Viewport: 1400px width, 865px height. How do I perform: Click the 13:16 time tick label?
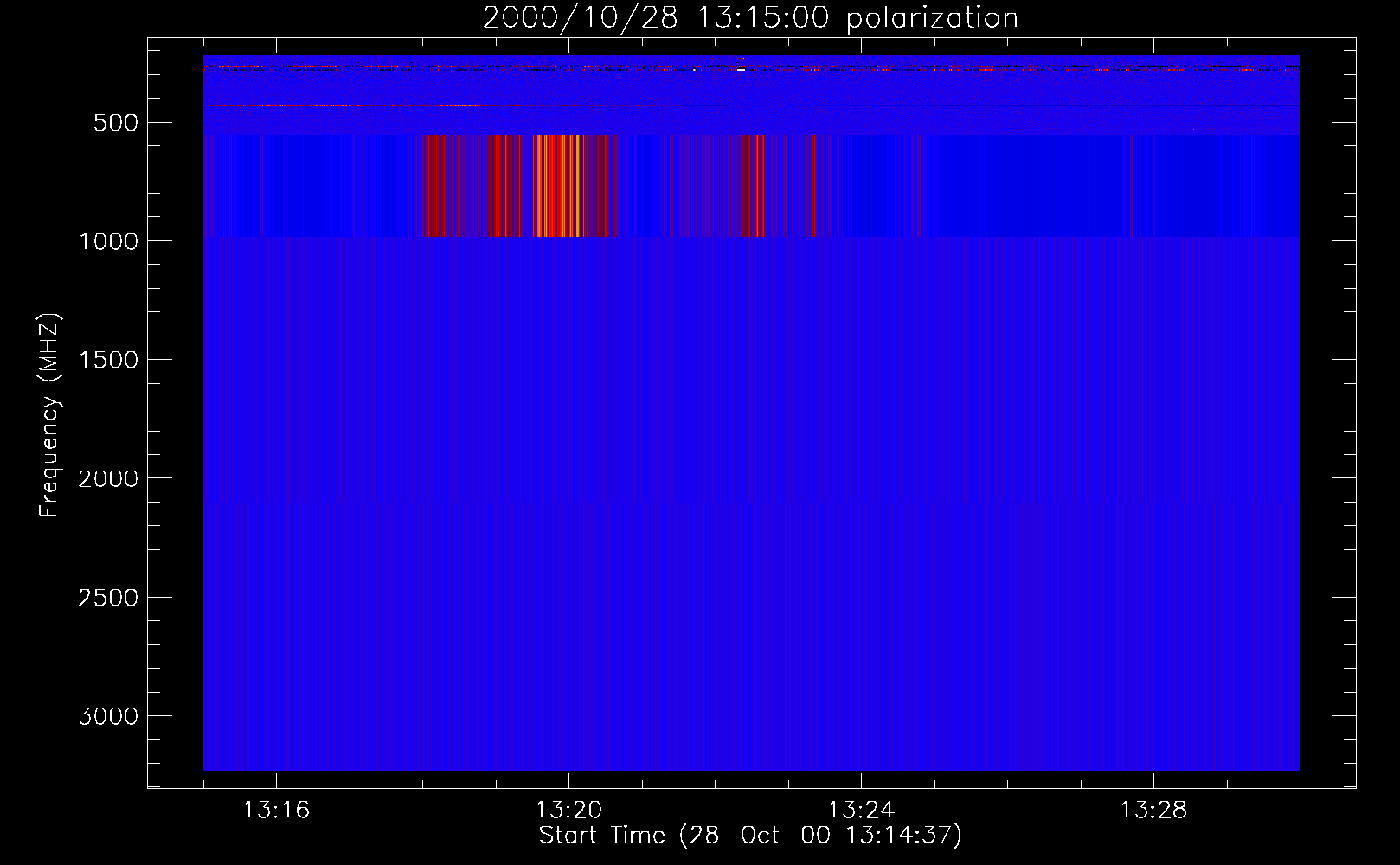(x=276, y=811)
